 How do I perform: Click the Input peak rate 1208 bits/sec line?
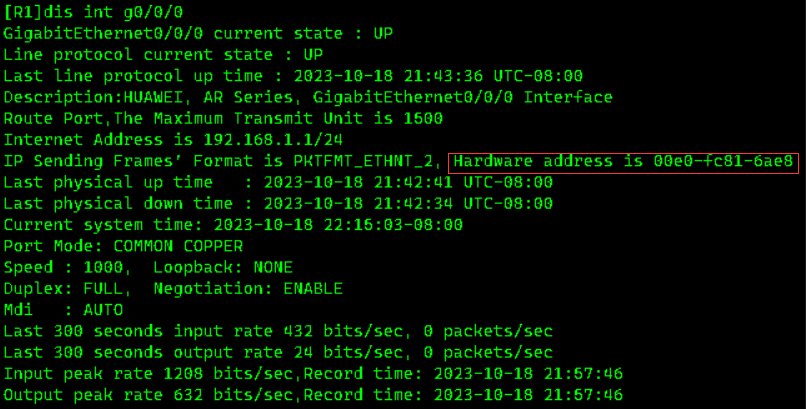(x=314, y=374)
